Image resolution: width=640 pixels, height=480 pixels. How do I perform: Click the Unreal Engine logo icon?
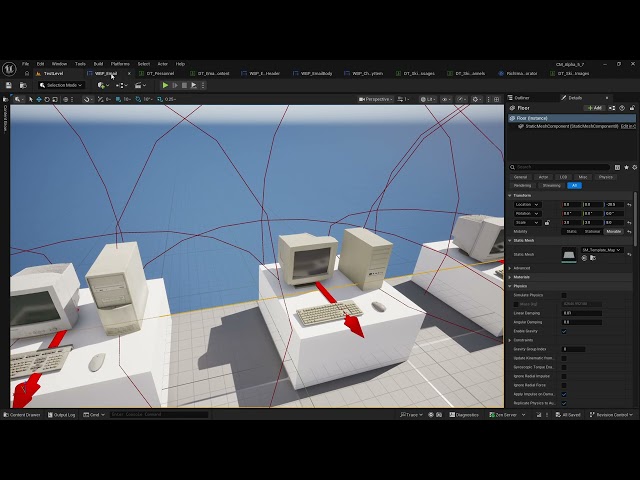(x=9, y=69)
